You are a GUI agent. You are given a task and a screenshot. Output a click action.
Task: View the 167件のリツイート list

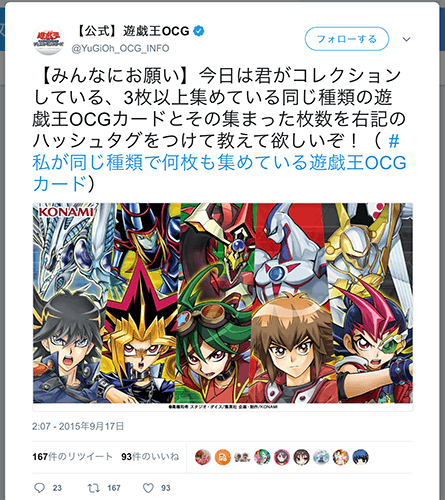click(72, 456)
